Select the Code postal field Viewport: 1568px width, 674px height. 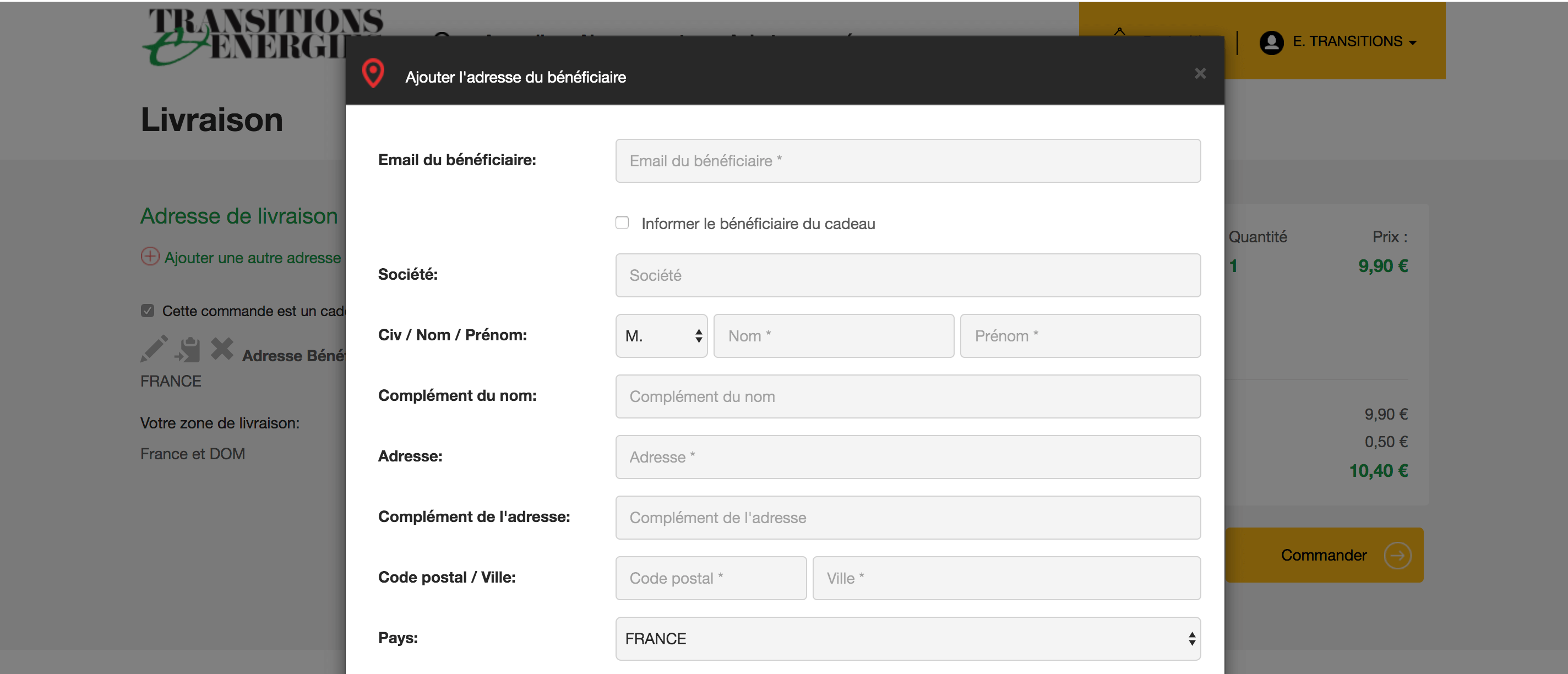[710, 578]
